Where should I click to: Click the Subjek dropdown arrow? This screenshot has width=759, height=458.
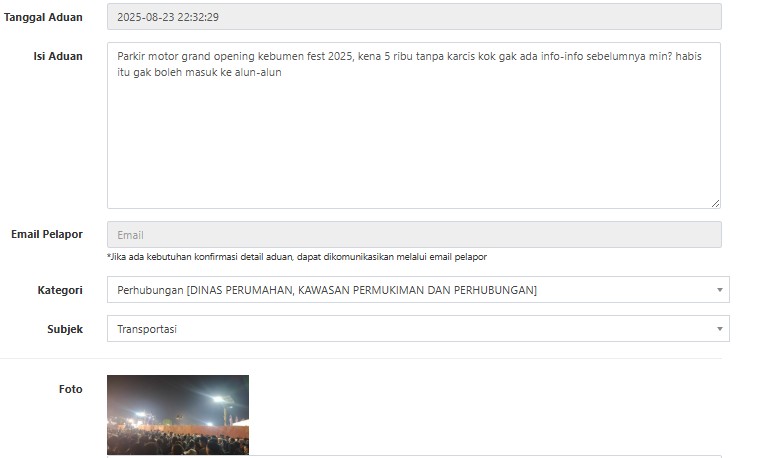tap(719, 329)
